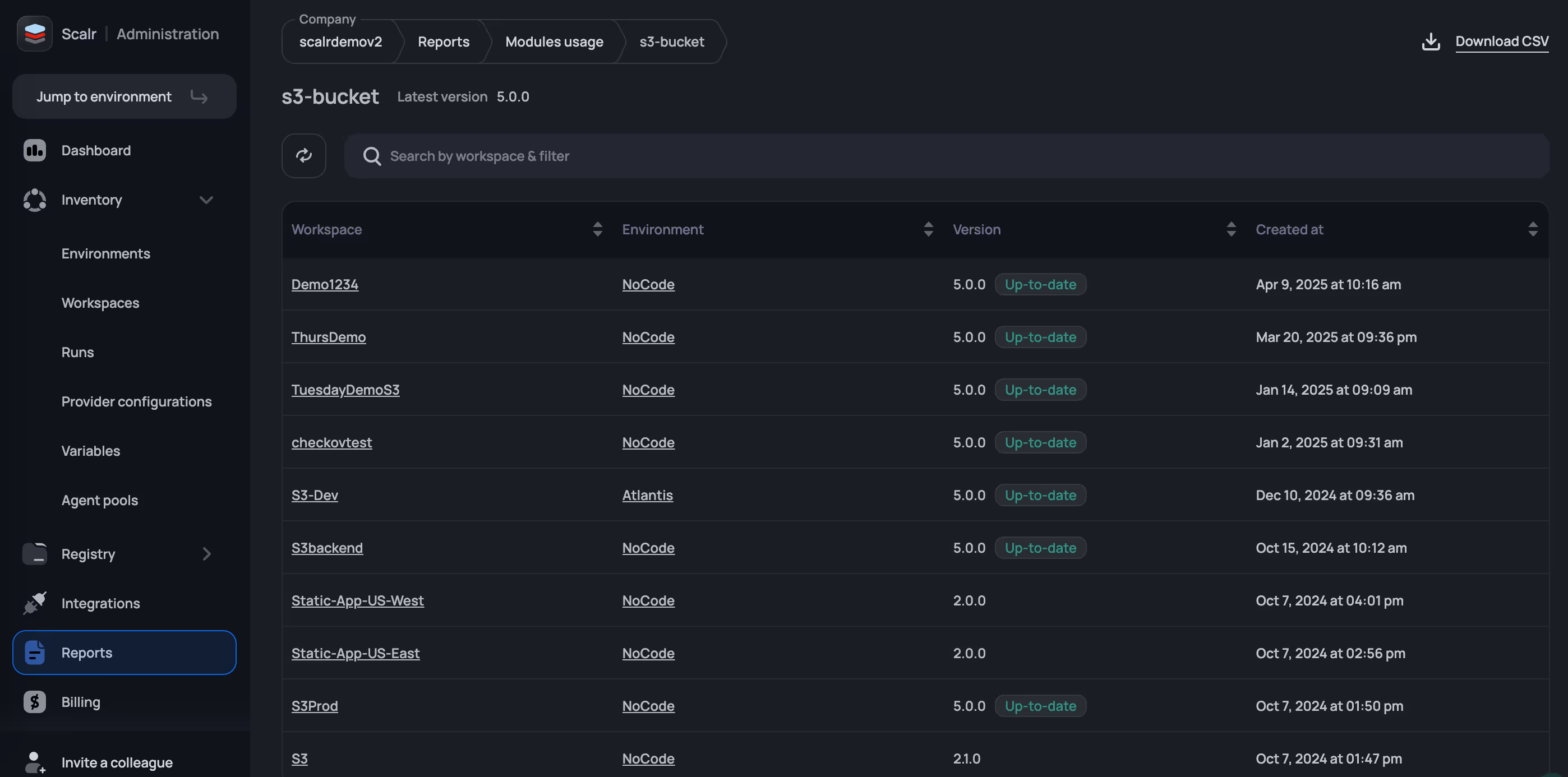Click the search magnifier icon
Image resolution: width=1568 pixels, height=777 pixels.
[x=372, y=156]
